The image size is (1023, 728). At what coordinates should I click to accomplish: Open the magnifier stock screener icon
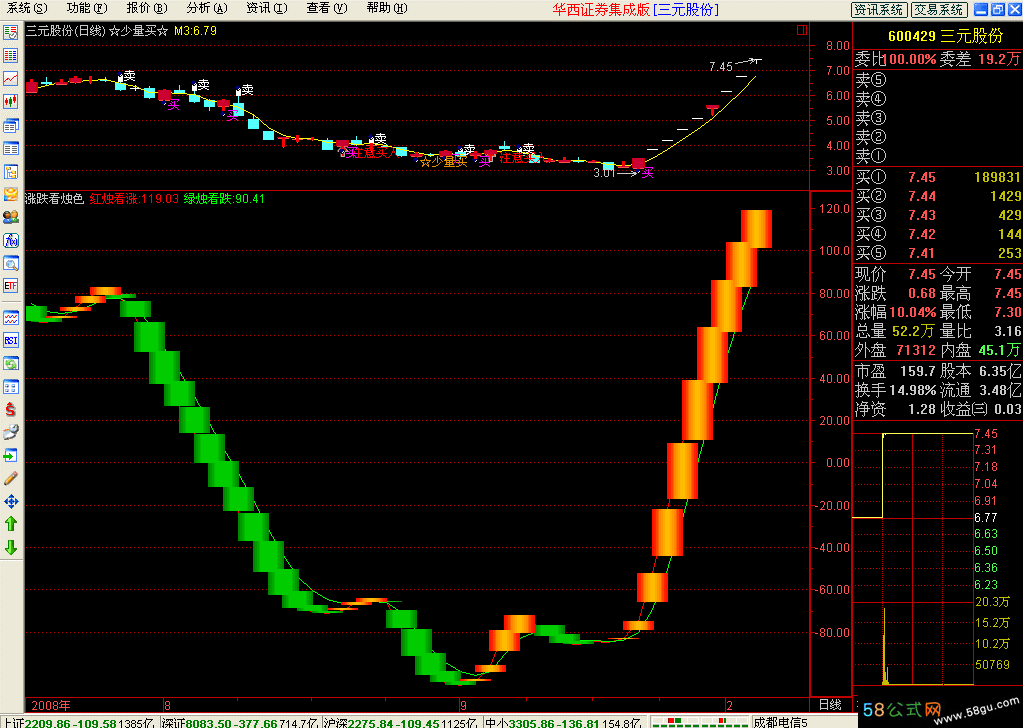coord(10,263)
